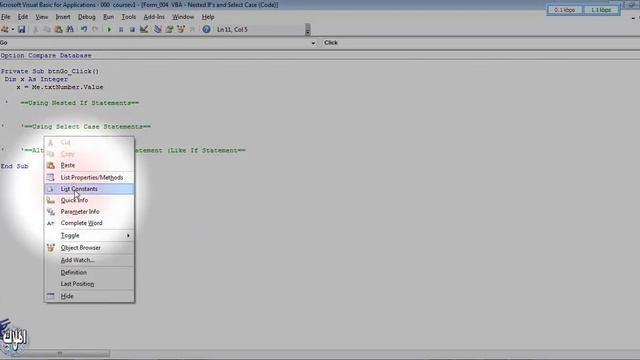This screenshot has width=640, height=360.
Task: Open Properties Window icon in the toolbar
Action: (169, 29)
